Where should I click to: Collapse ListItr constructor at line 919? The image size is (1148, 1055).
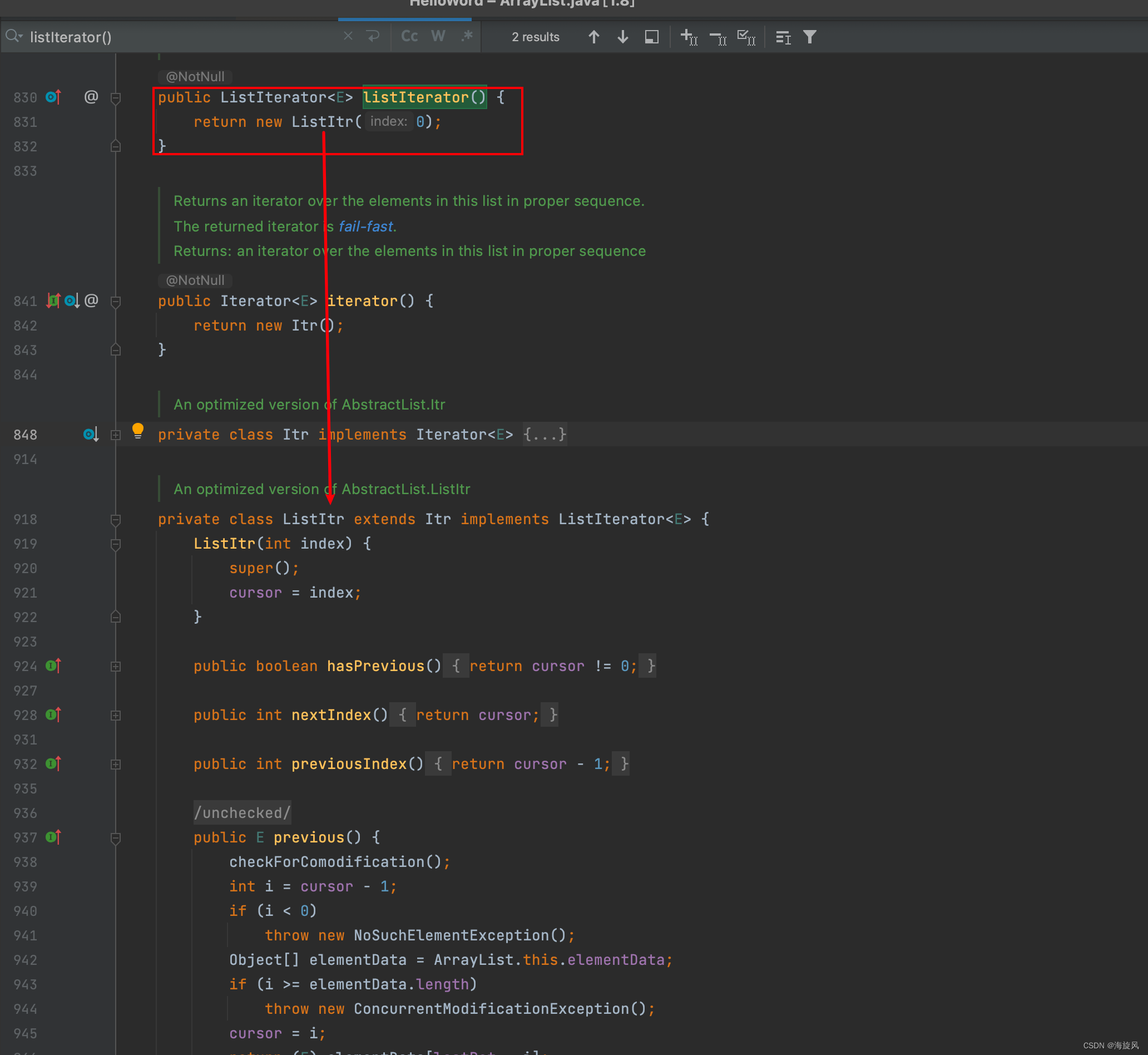pos(115,544)
